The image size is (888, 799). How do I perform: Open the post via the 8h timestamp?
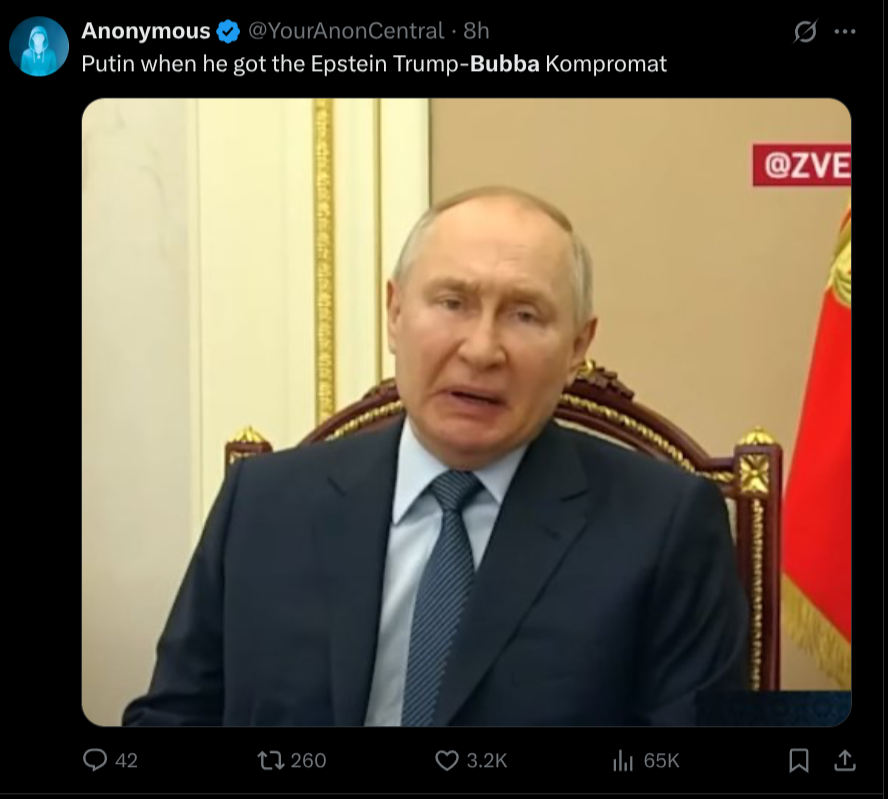tap(476, 31)
